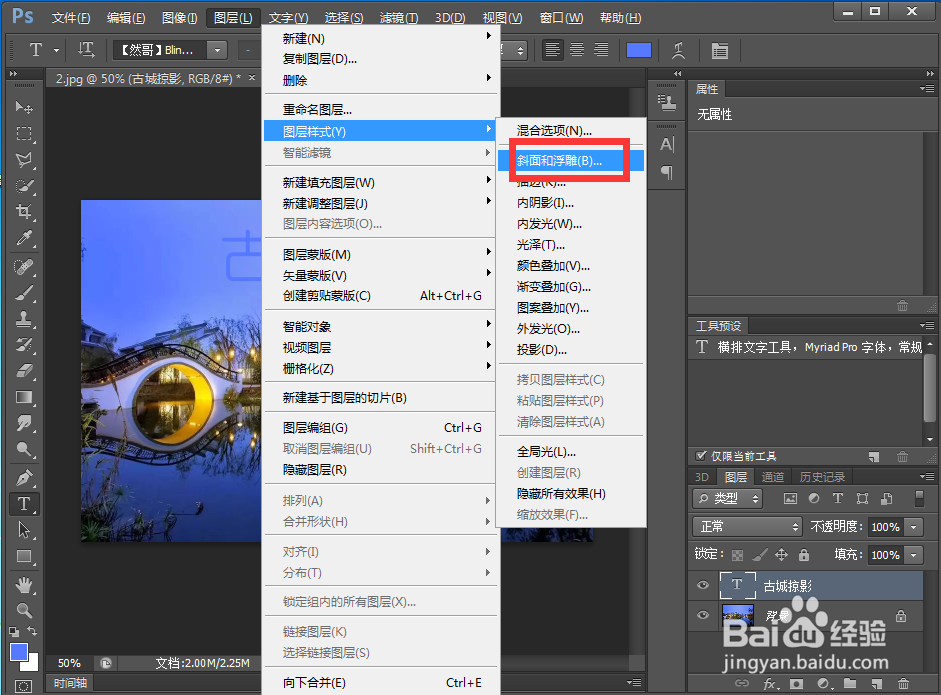The height and width of the screenshot is (695, 941).
Task: Click the Delete layer trash icon
Action: (903, 684)
